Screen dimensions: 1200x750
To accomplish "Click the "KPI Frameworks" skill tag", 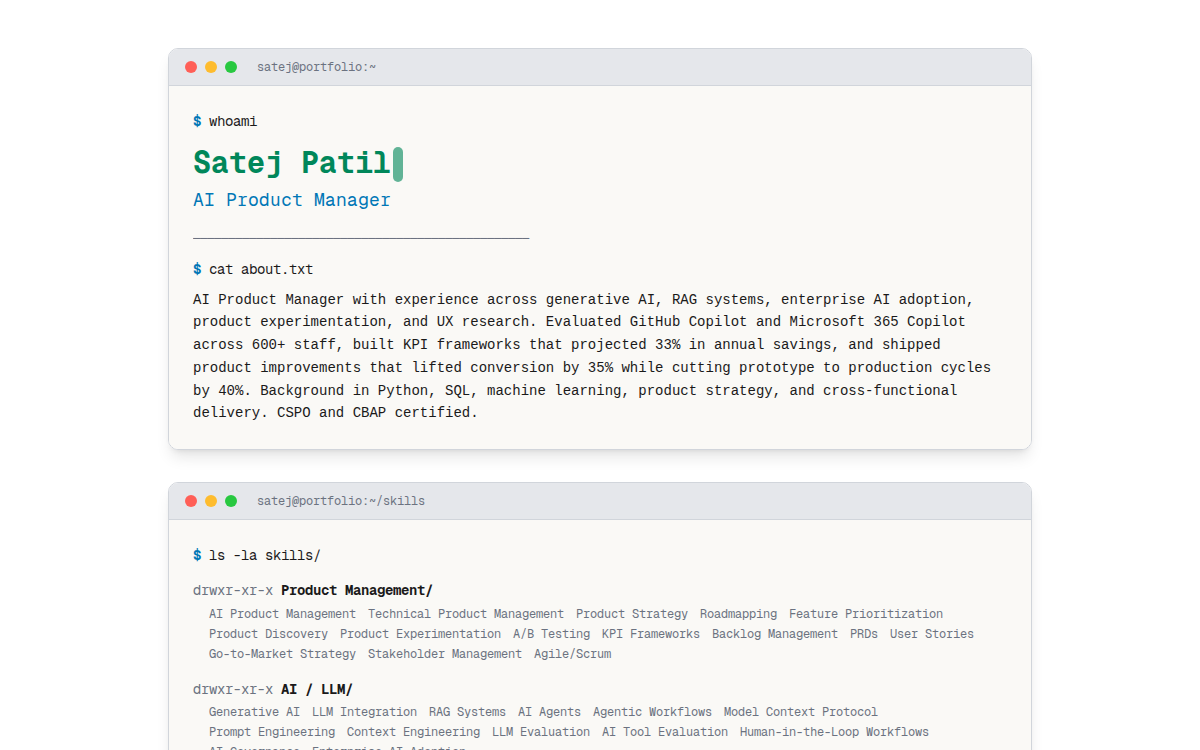I will coord(651,634).
